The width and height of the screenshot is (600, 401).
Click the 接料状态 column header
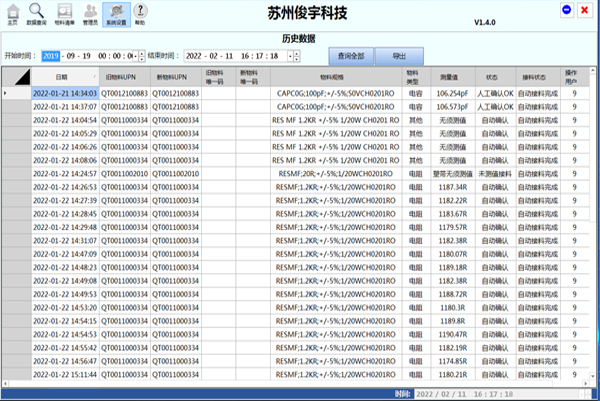538,77
